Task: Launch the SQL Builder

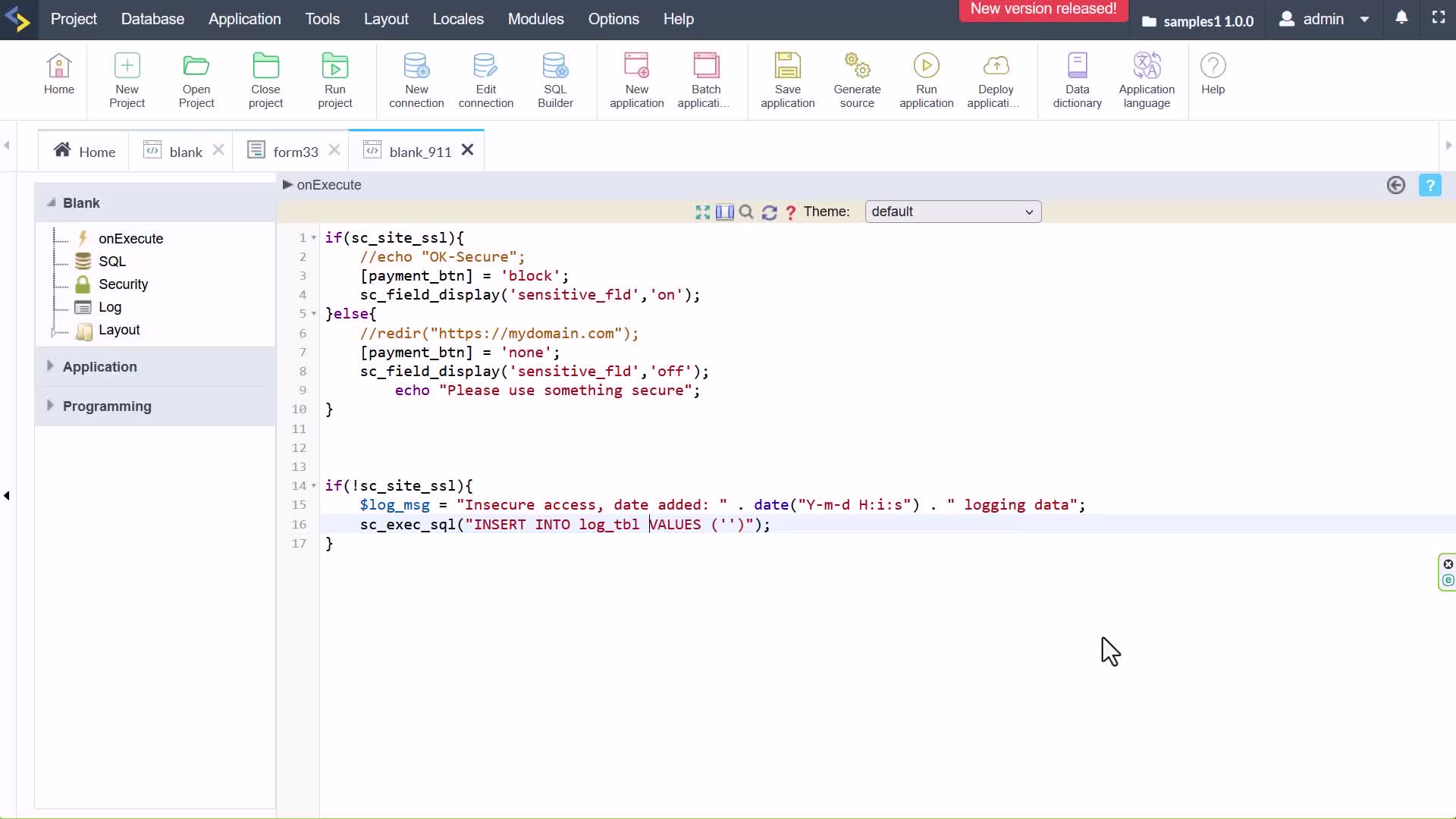Action: pyautogui.click(x=555, y=80)
